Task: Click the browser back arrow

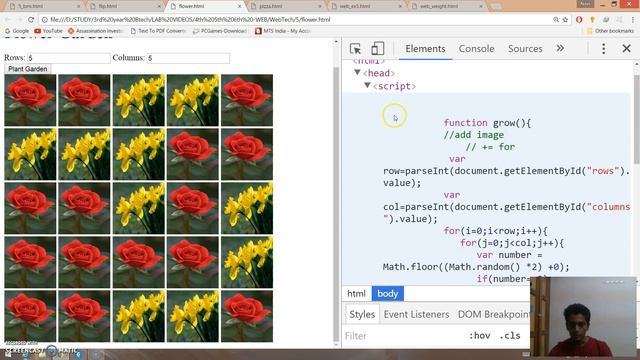Action: (8, 20)
